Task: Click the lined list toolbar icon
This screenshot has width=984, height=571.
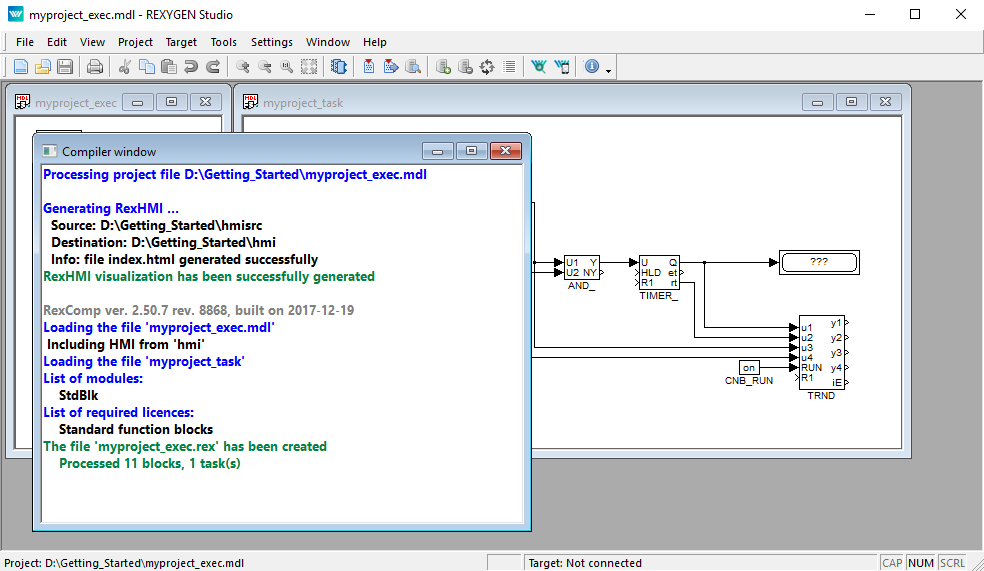Action: 509,67
